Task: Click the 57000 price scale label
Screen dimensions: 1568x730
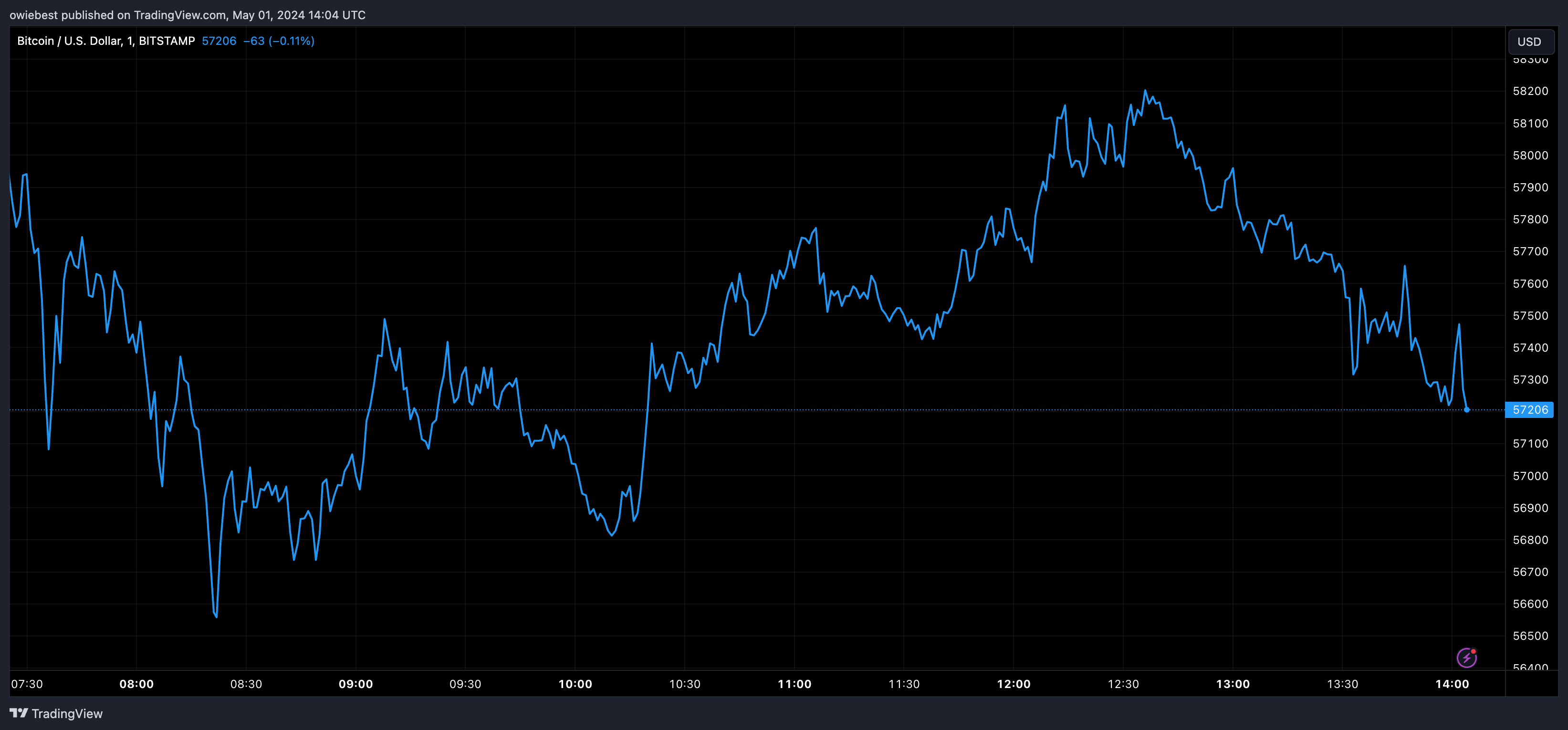Action: pos(1530,476)
